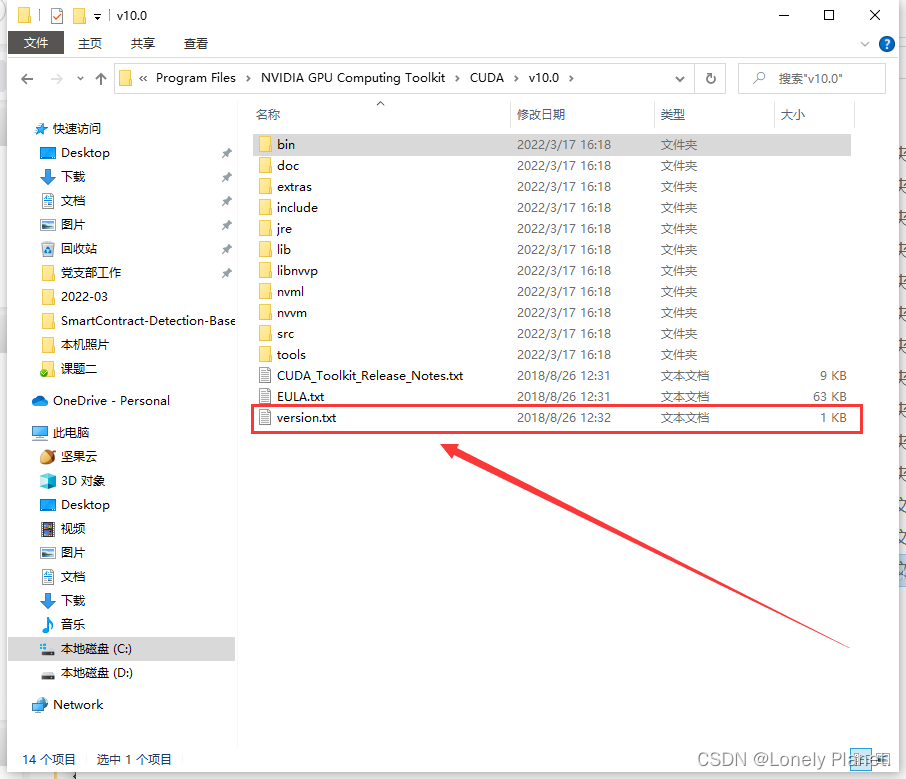Click the properties quick access toolbar icon

point(57,16)
